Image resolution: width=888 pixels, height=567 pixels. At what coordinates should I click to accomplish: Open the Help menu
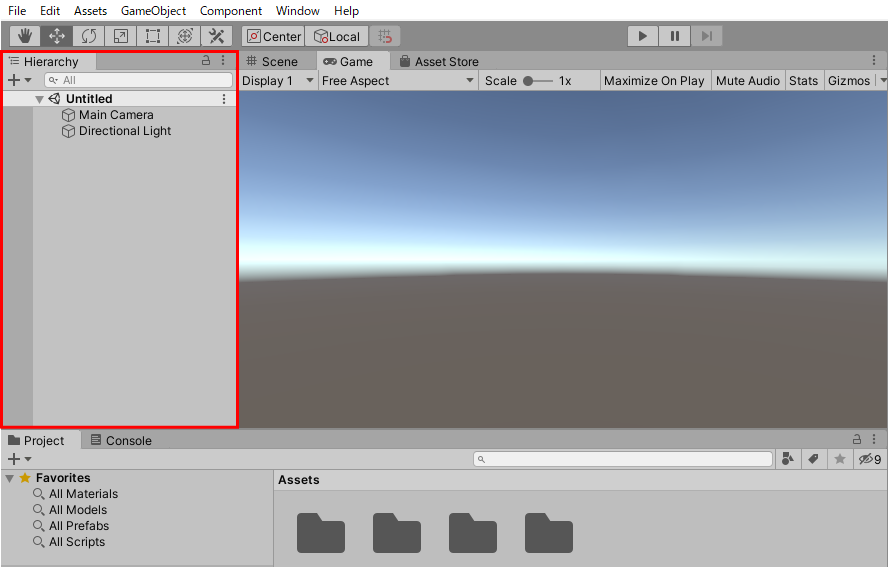tap(346, 11)
